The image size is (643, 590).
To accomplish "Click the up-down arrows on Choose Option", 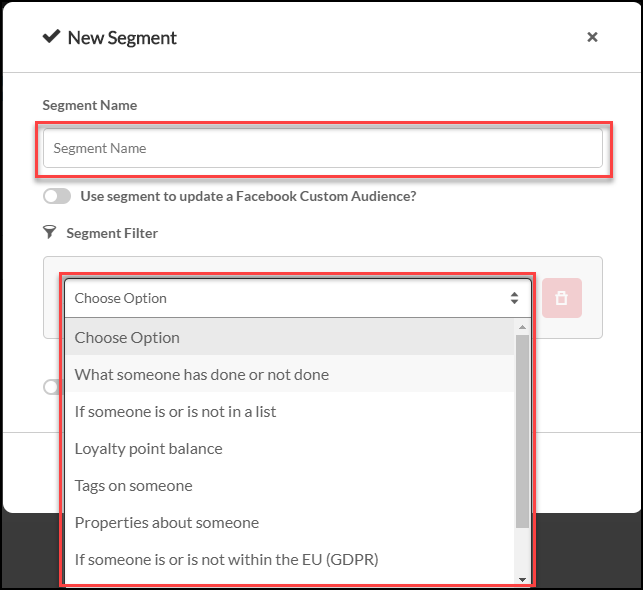I will click(514, 298).
